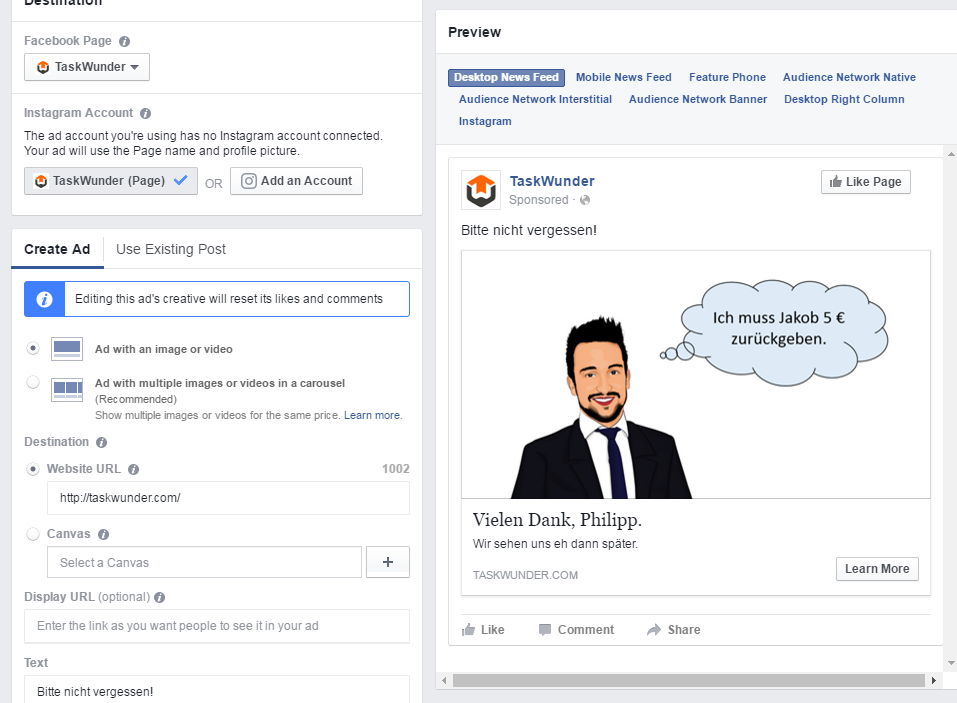This screenshot has height=703, width=957.
Task: Select the Instagram preview
Action: coord(485,121)
